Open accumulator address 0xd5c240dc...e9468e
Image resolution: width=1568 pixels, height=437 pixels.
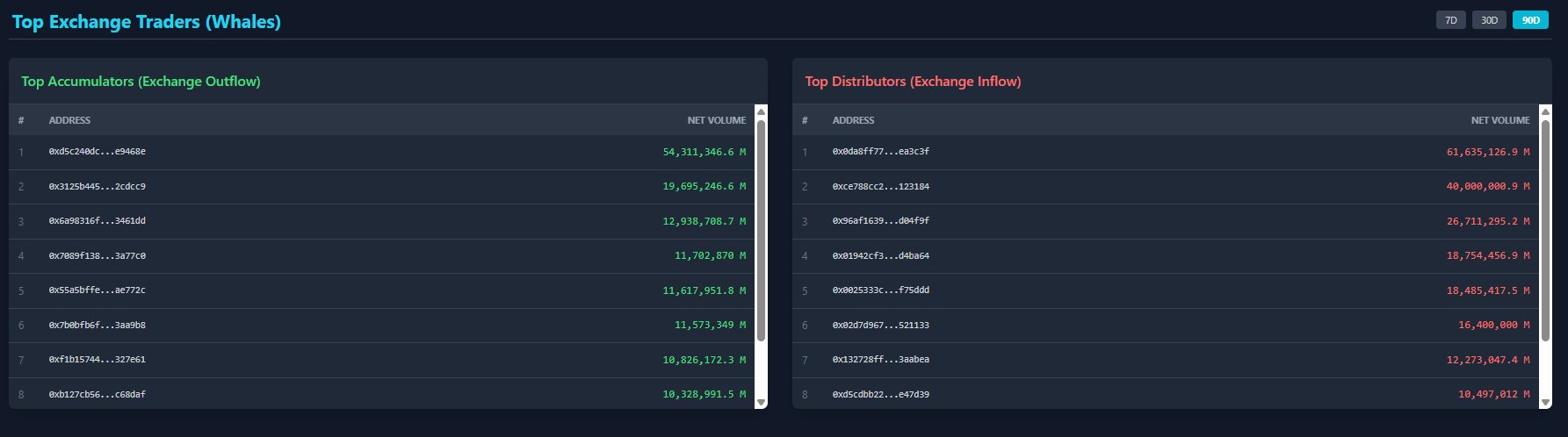(97, 152)
